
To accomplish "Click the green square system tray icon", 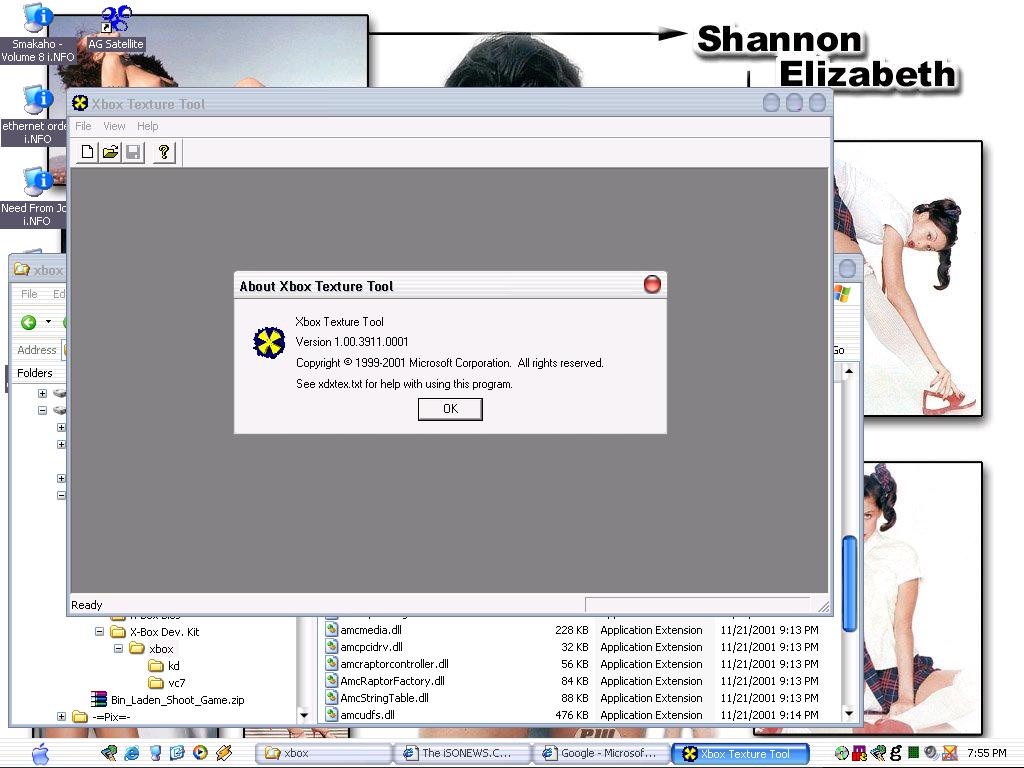I will 914,753.
